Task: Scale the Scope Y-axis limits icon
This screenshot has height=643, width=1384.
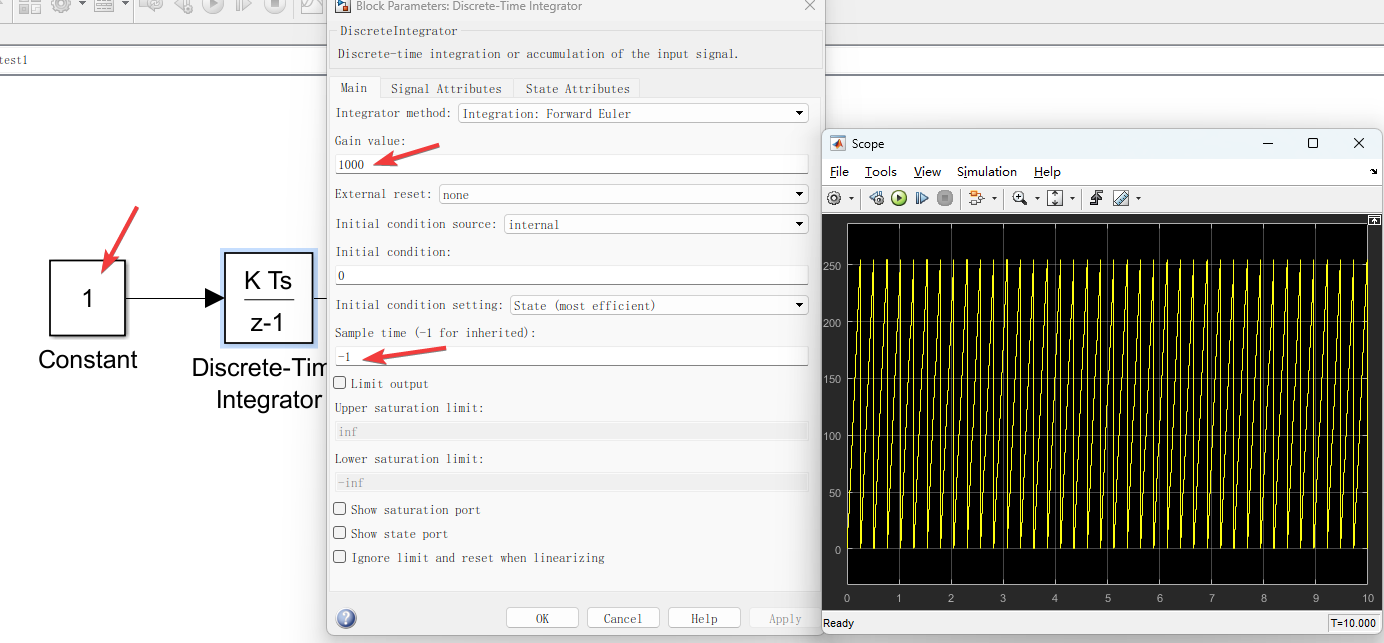Action: coord(1055,198)
